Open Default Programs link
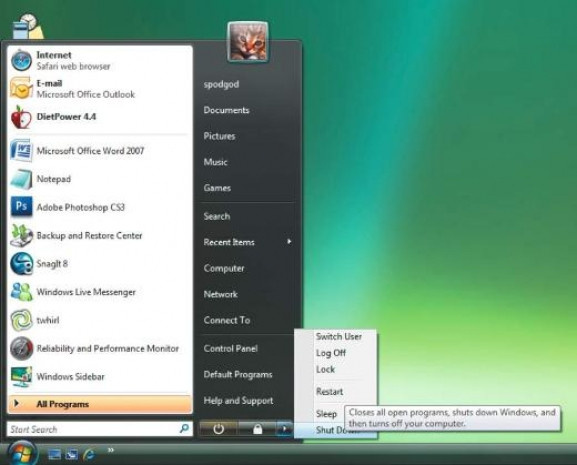 (238, 375)
